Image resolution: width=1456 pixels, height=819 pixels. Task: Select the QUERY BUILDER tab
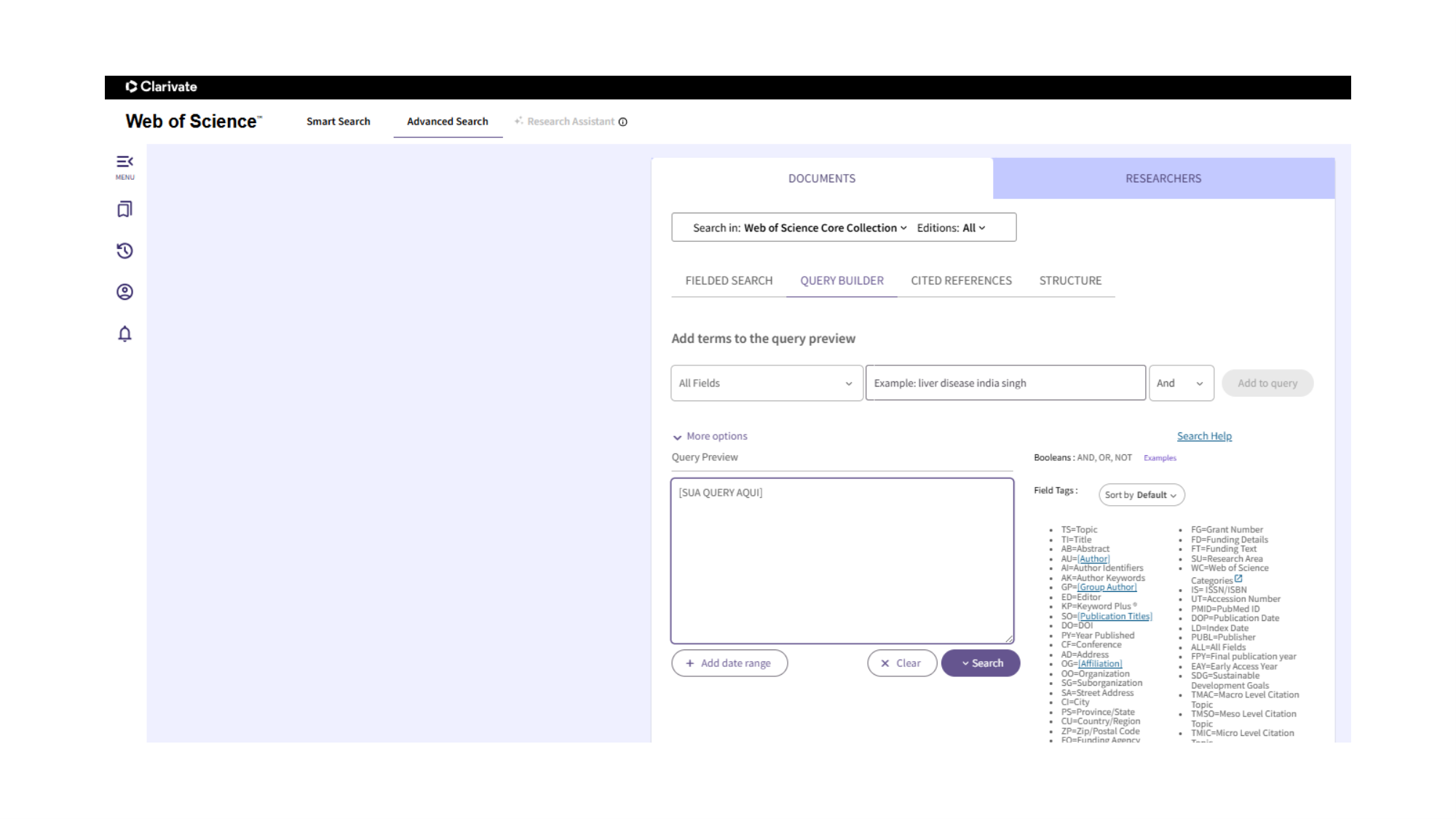coord(842,280)
